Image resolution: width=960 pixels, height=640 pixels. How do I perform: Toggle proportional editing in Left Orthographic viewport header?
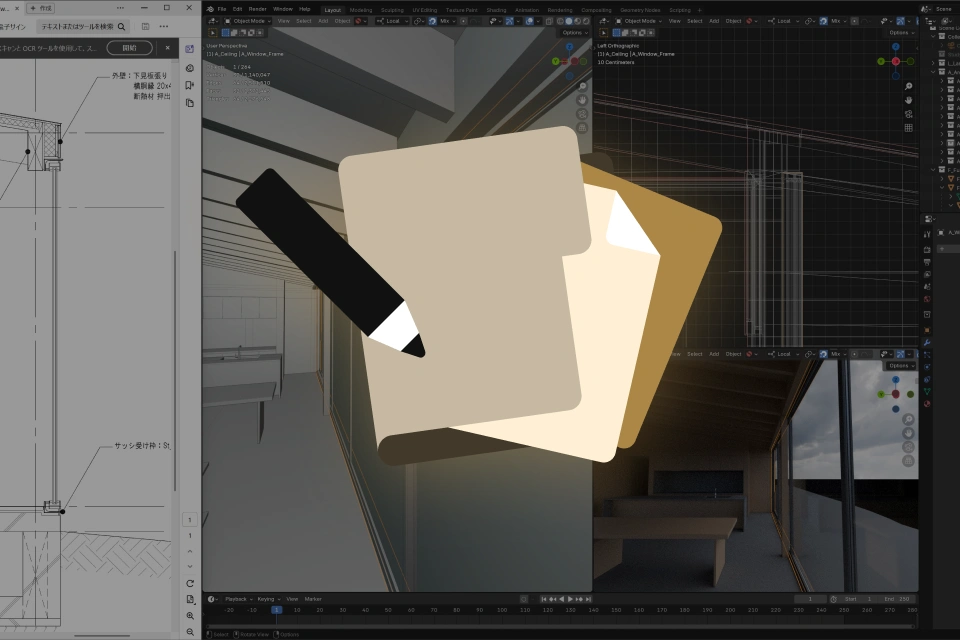tap(854, 21)
